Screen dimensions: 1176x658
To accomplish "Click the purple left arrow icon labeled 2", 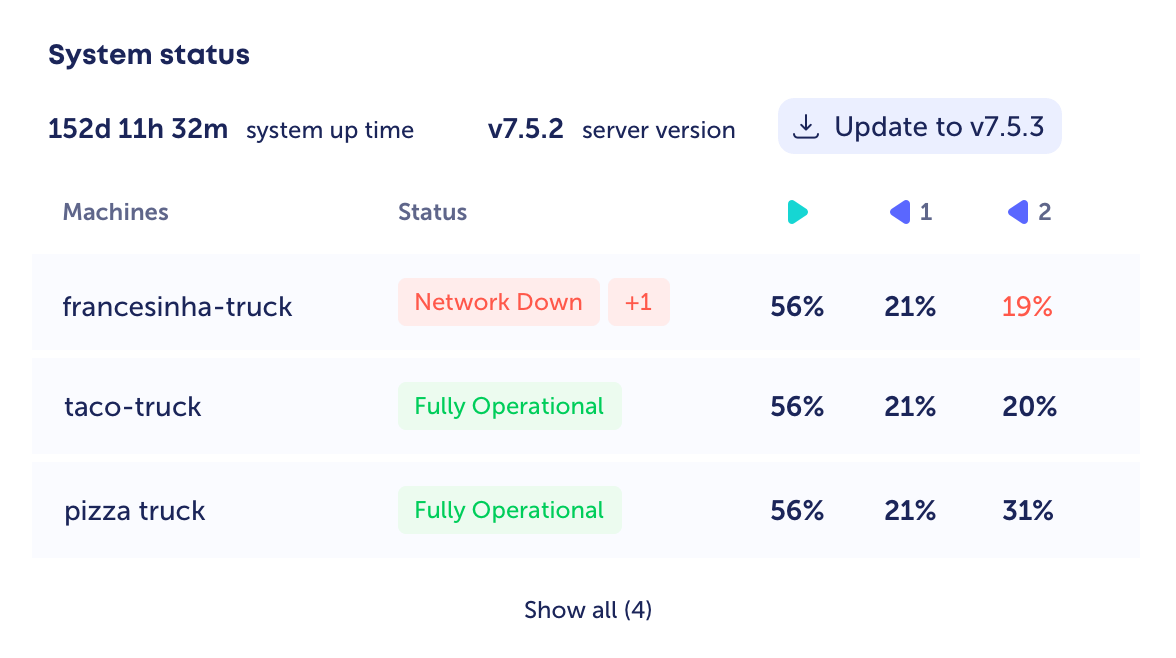I will 1019,212.
